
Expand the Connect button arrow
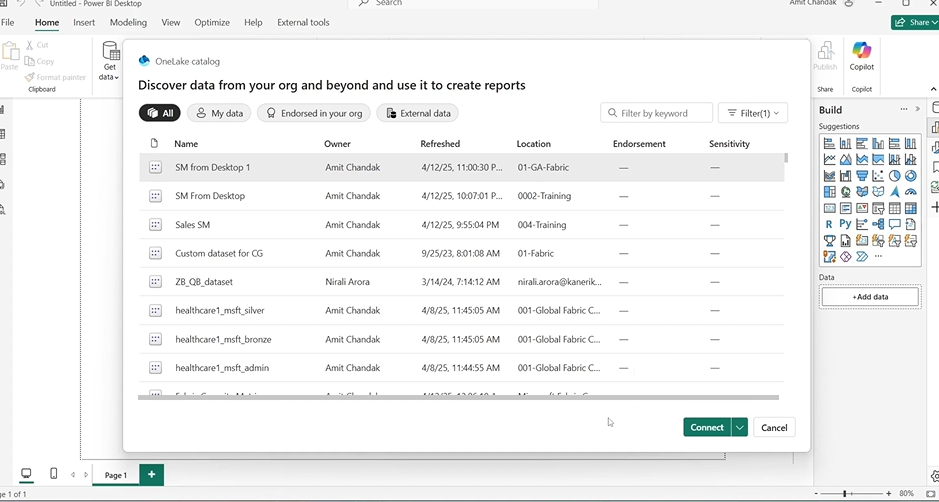[740, 427]
